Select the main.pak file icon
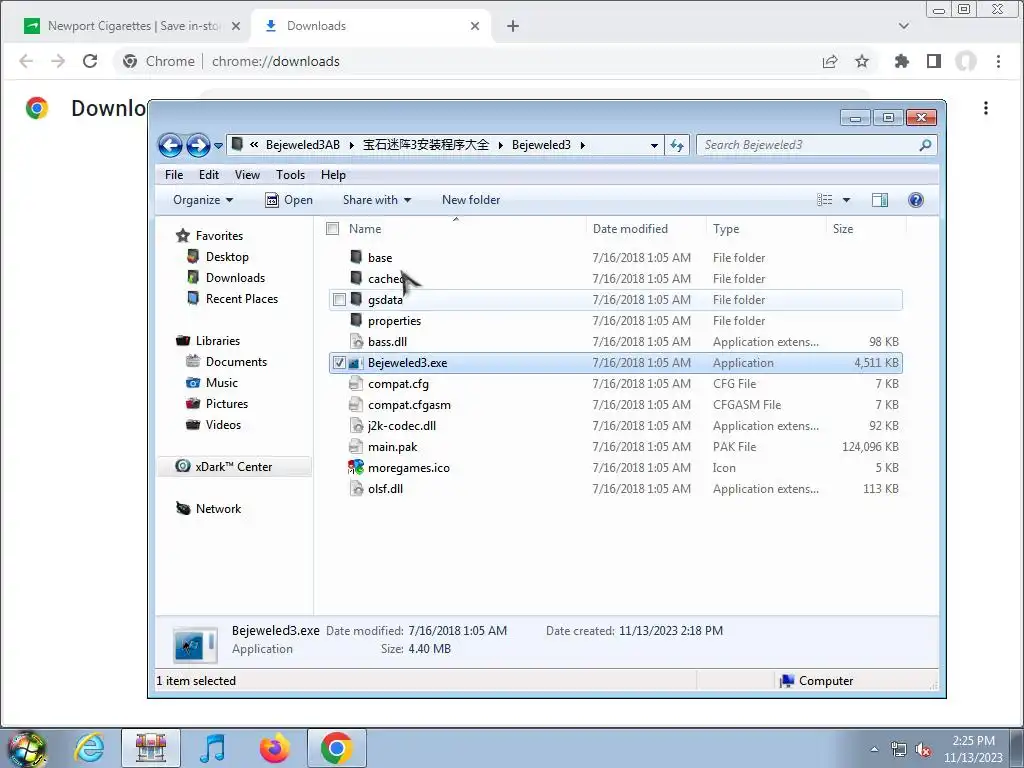Viewport: 1024px width, 768px height. coord(356,447)
